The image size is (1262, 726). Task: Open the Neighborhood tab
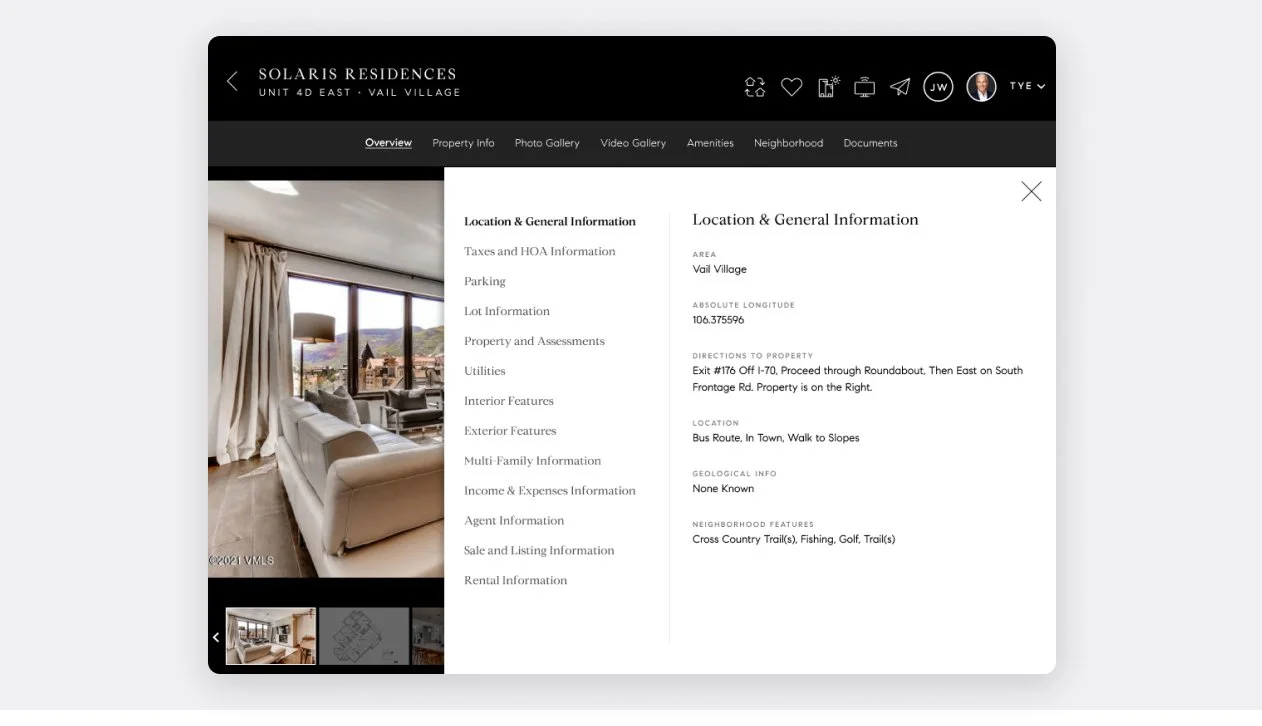(x=788, y=143)
